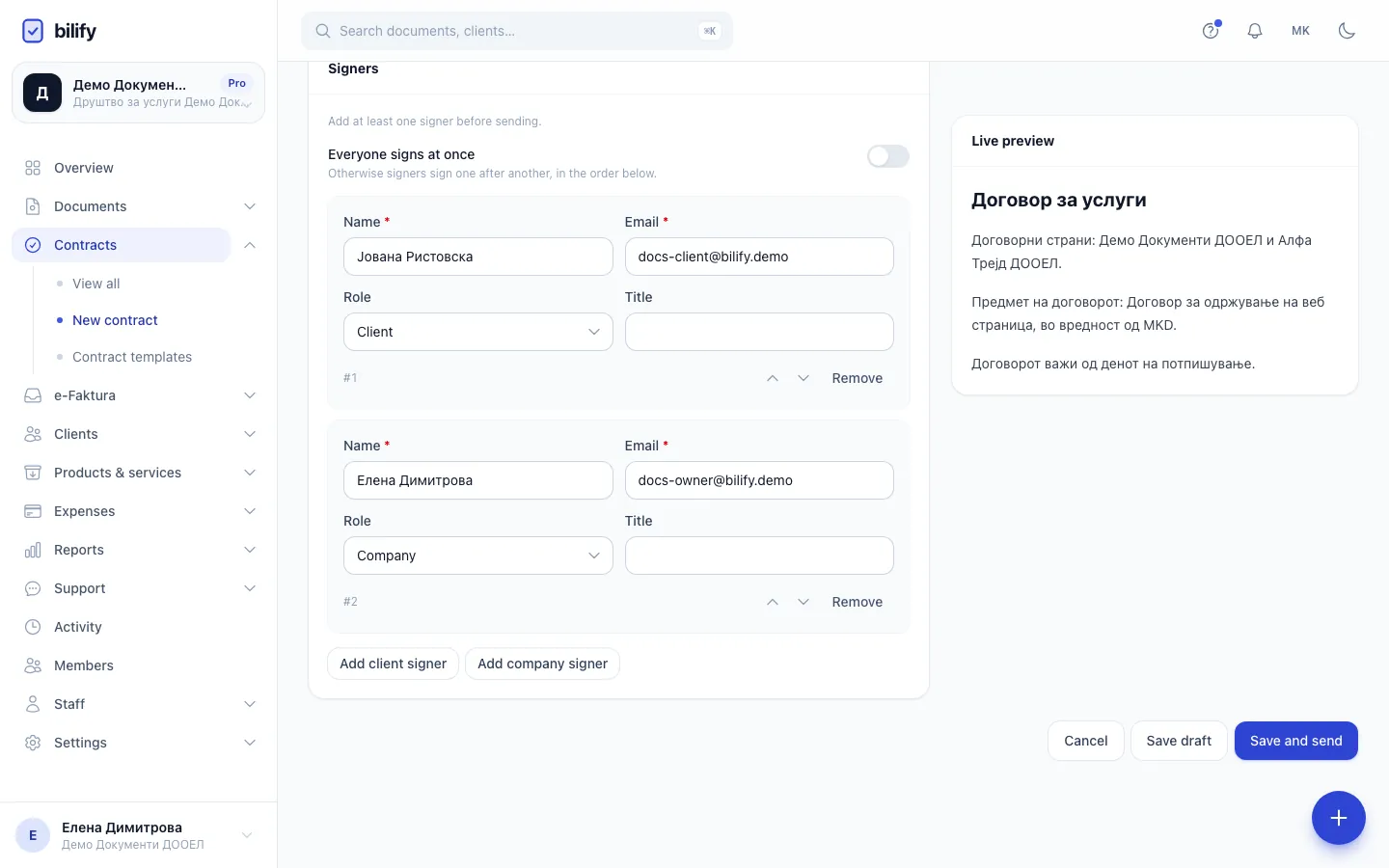This screenshot has height=868, width=1389.
Task: Open Contract templates submenu item
Action: pyautogui.click(x=132, y=357)
